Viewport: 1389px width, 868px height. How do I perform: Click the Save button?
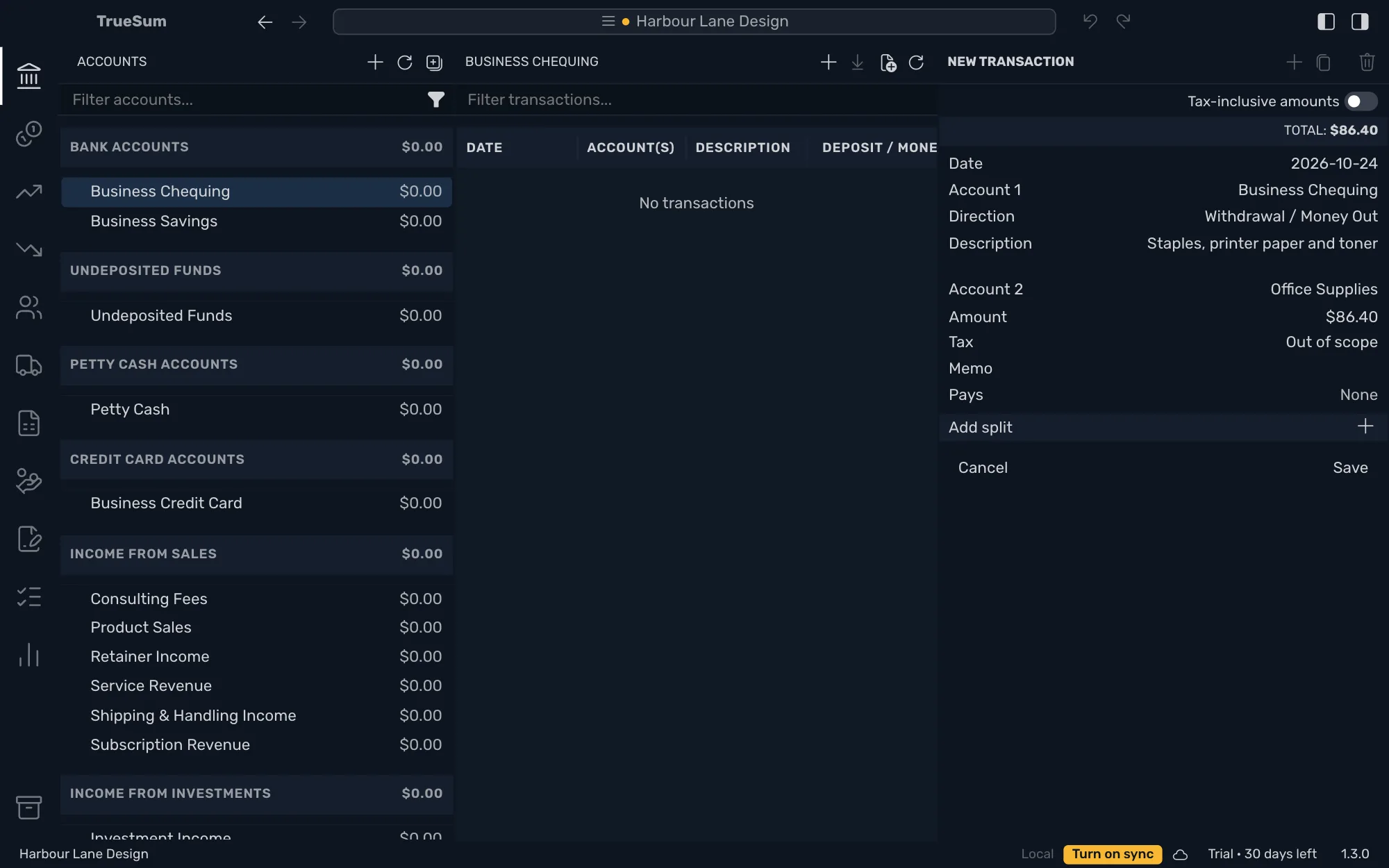pyautogui.click(x=1350, y=468)
